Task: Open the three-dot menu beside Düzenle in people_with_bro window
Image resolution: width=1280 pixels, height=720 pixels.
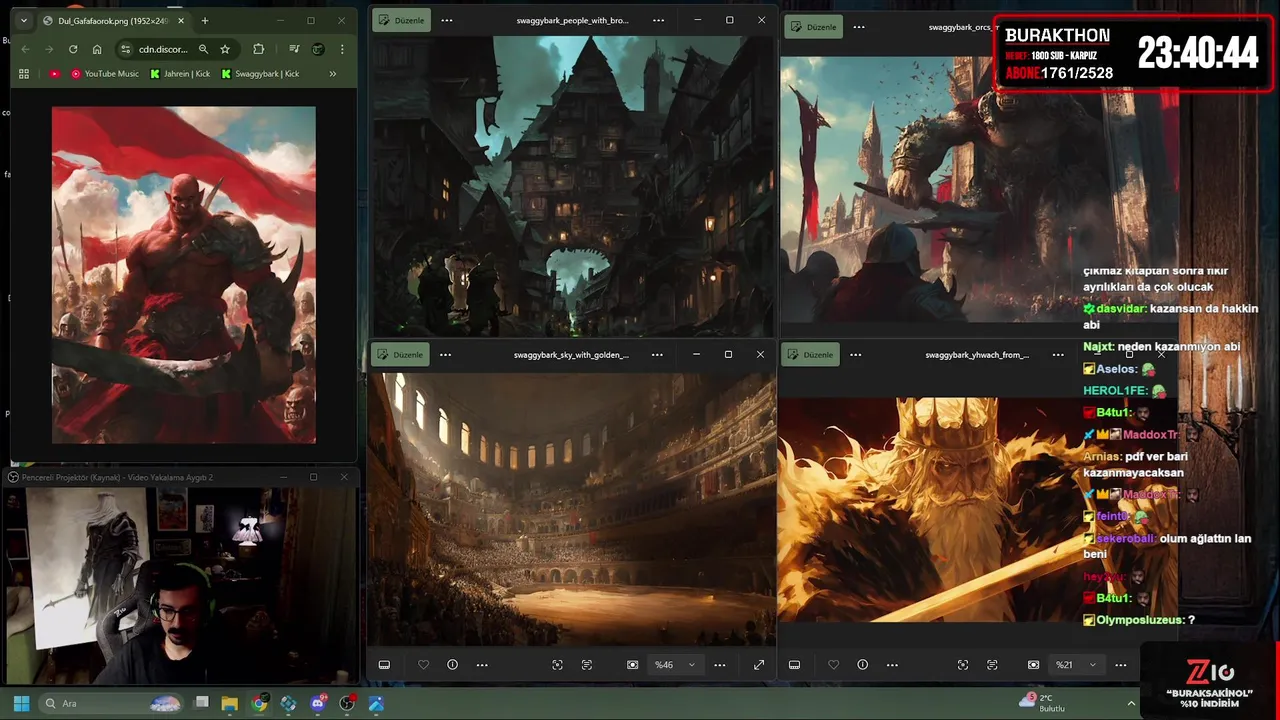Action: click(447, 20)
